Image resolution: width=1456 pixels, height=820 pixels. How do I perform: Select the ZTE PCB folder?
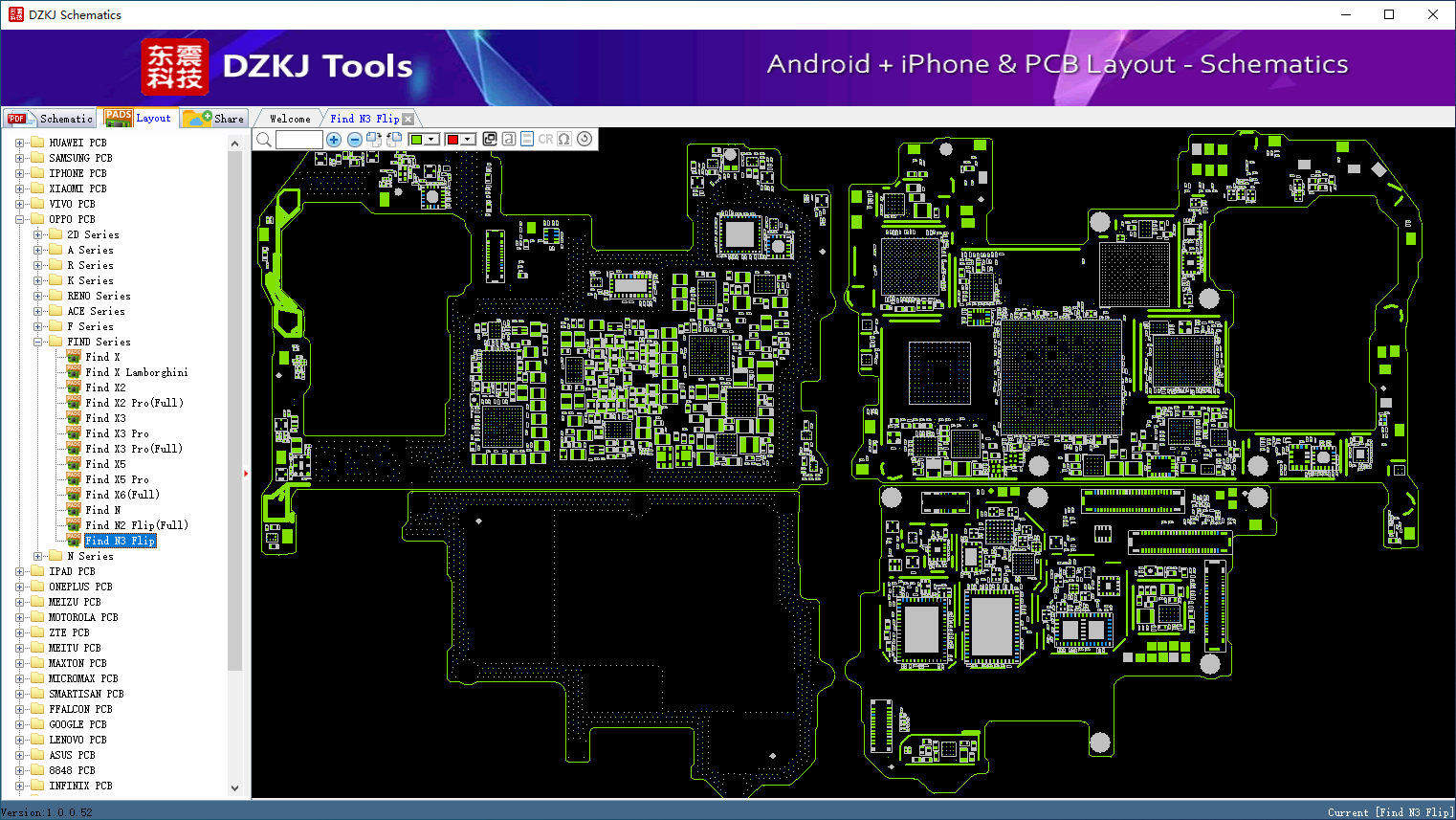pos(69,632)
